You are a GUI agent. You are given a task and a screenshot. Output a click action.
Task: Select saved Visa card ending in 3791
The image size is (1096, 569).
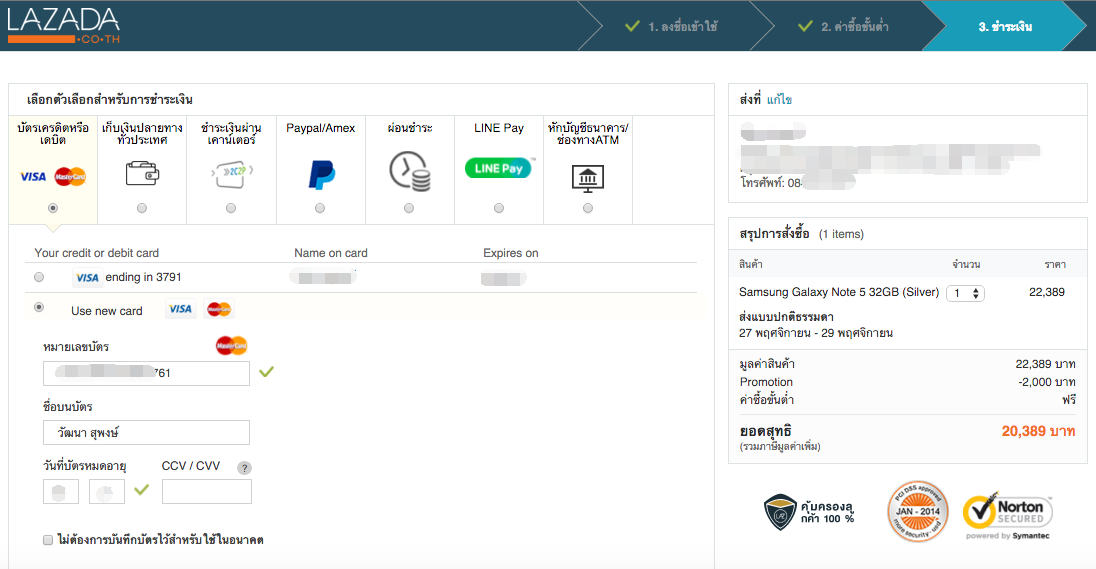(x=39, y=277)
